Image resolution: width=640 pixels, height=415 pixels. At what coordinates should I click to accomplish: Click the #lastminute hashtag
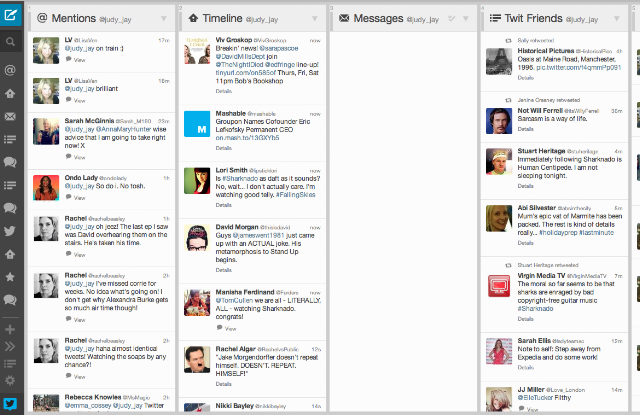pyautogui.click(x=597, y=233)
